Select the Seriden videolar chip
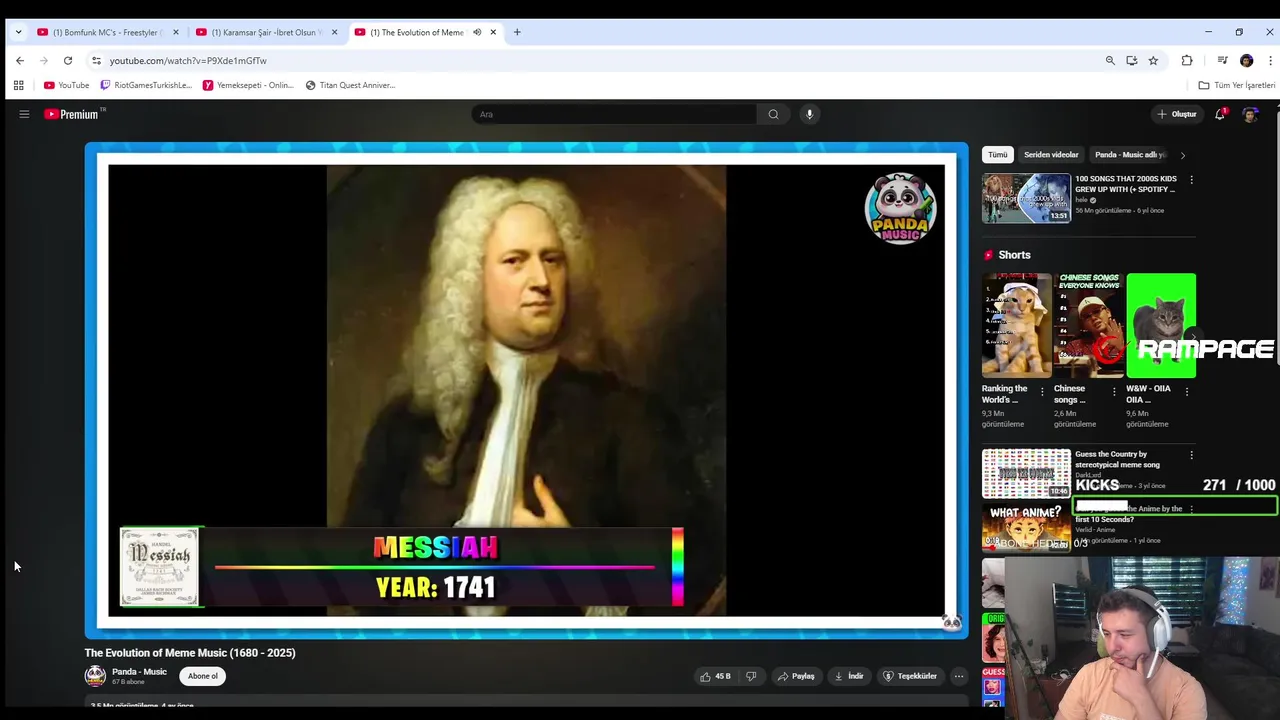Screen dimensions: 1280x720 1051,155
